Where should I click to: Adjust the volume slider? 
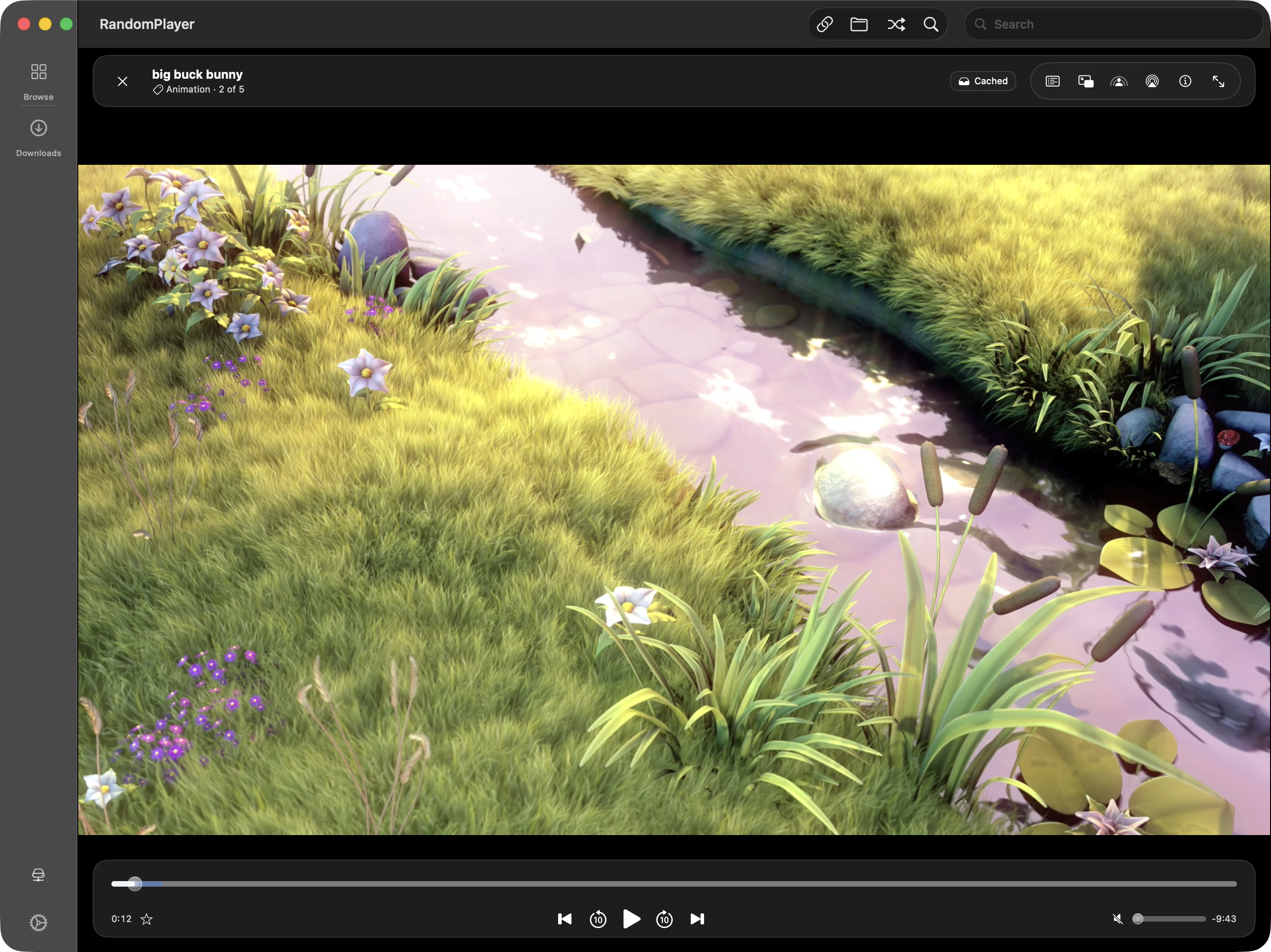1169,919
